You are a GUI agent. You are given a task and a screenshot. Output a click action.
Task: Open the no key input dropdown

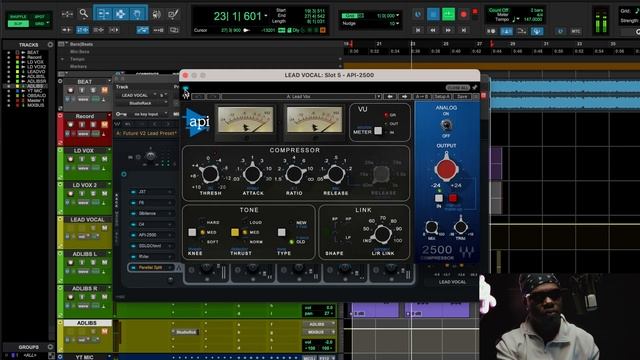click(147, 114)
